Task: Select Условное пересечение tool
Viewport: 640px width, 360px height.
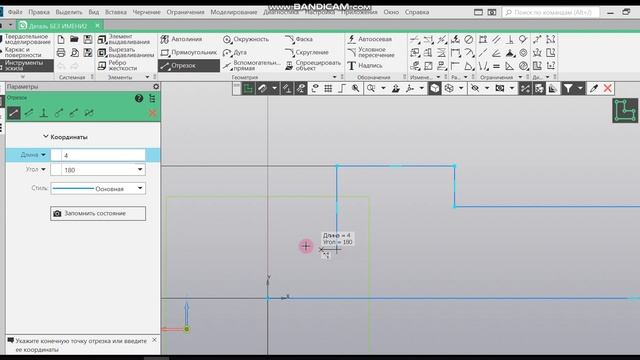Action: point(371,52)
